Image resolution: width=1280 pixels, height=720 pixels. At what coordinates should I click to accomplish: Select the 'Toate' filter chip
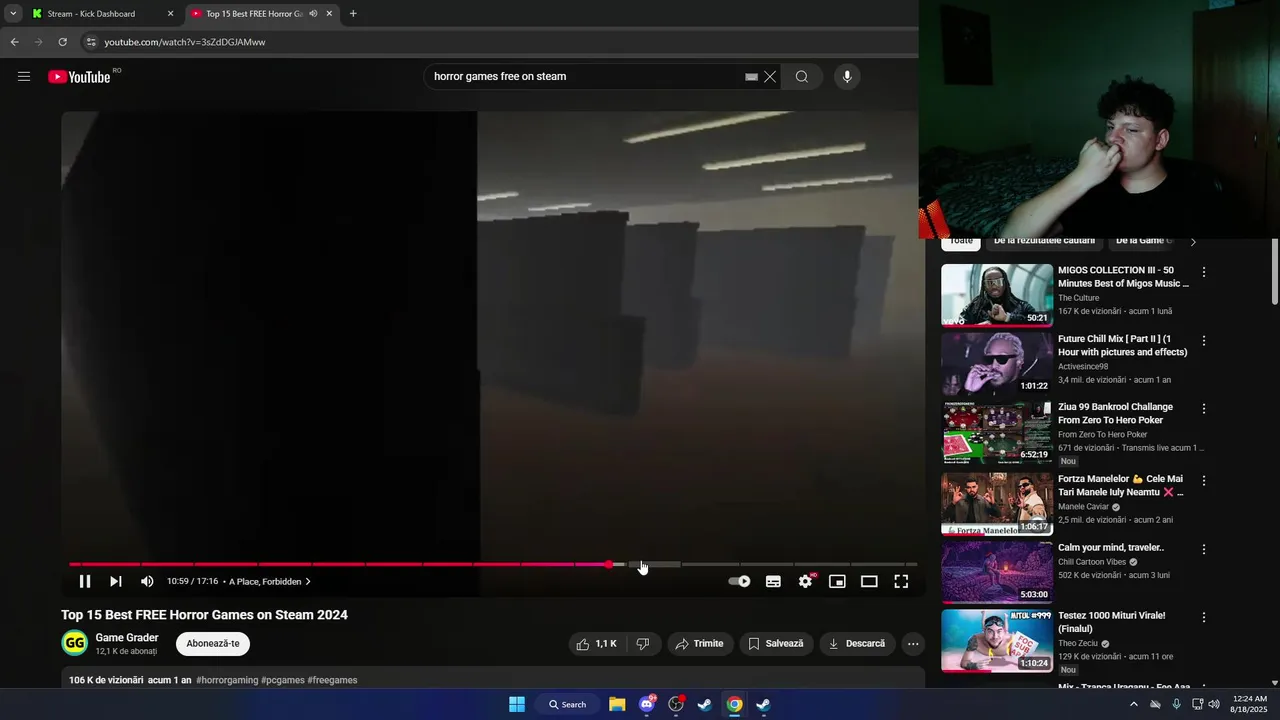pos(961,241)
